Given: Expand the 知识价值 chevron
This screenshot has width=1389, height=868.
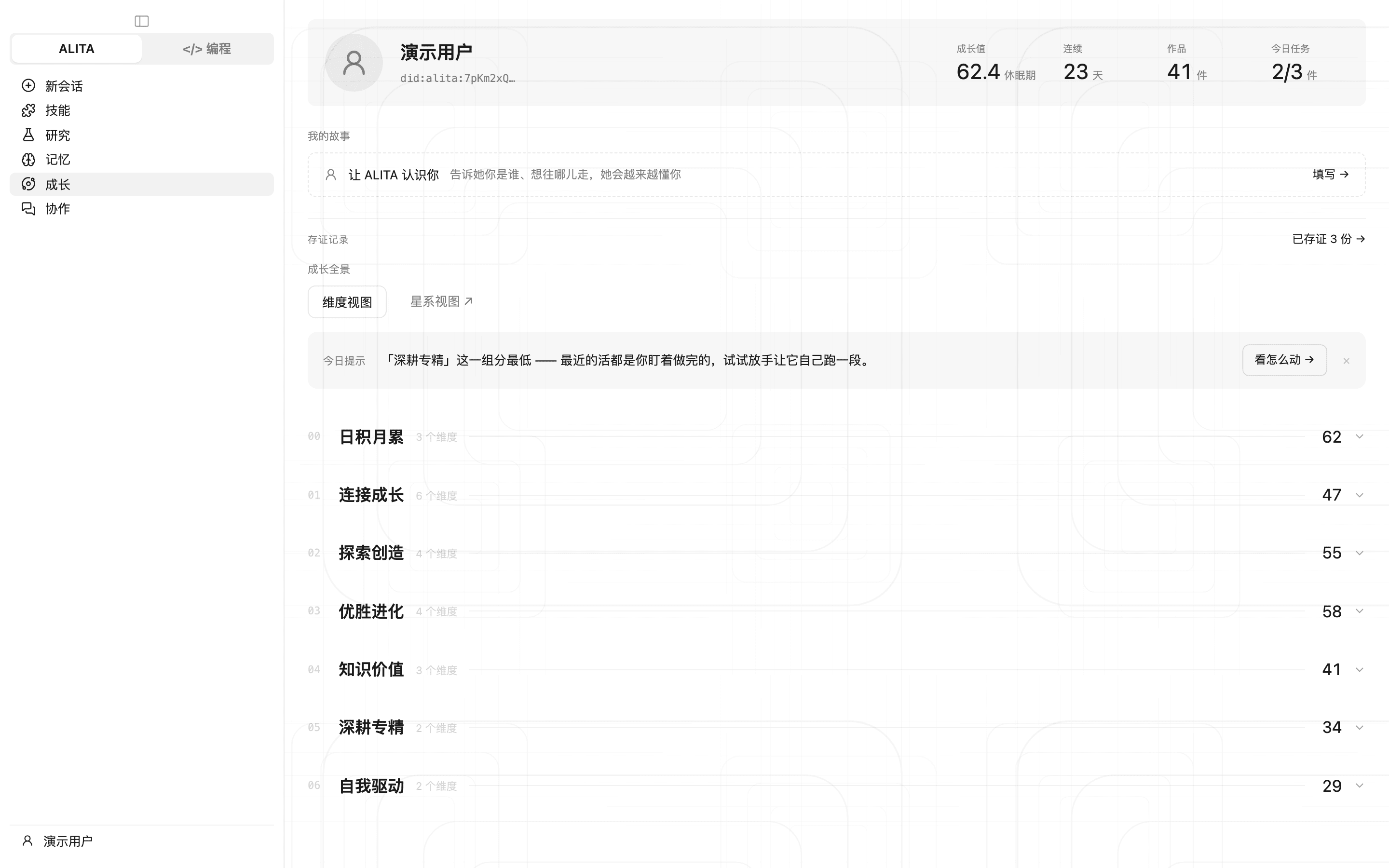Looking at the screenshot, I should 1359,669.
